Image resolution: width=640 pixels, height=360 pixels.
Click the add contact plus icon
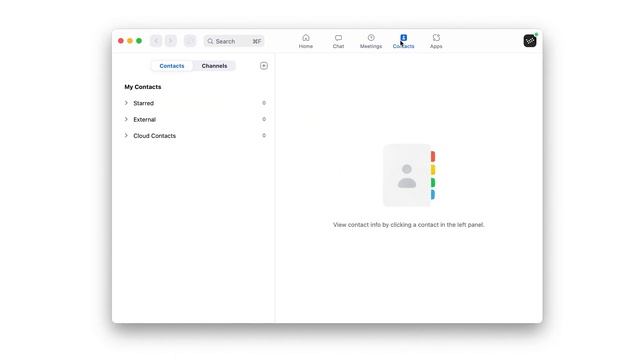[x=264, y=66]
